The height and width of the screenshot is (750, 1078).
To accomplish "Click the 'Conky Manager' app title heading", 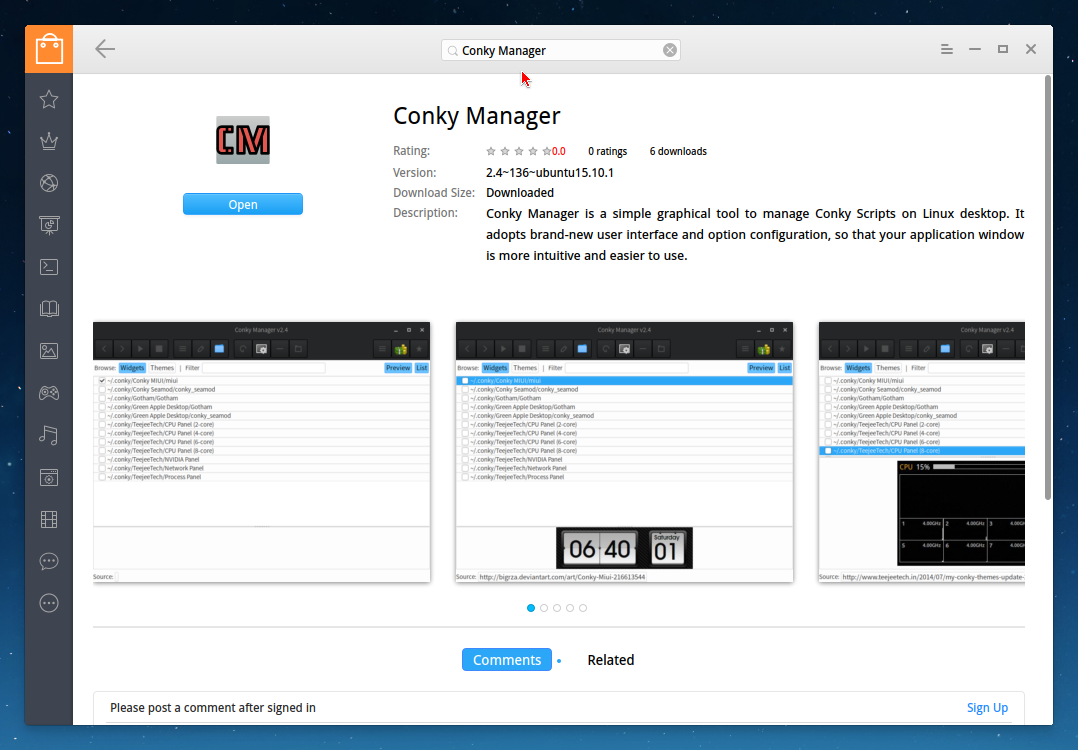I will tap(476, 115).
